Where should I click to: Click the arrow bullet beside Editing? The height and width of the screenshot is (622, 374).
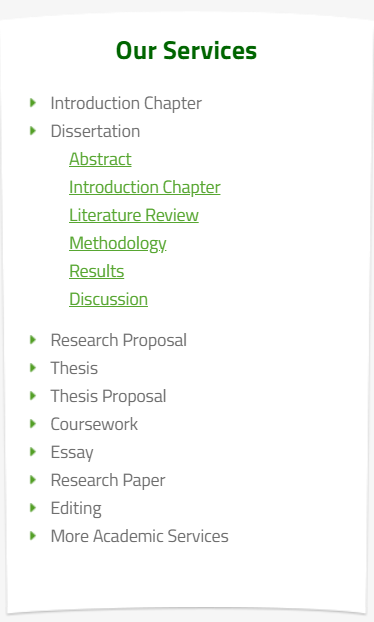point(33,508)
